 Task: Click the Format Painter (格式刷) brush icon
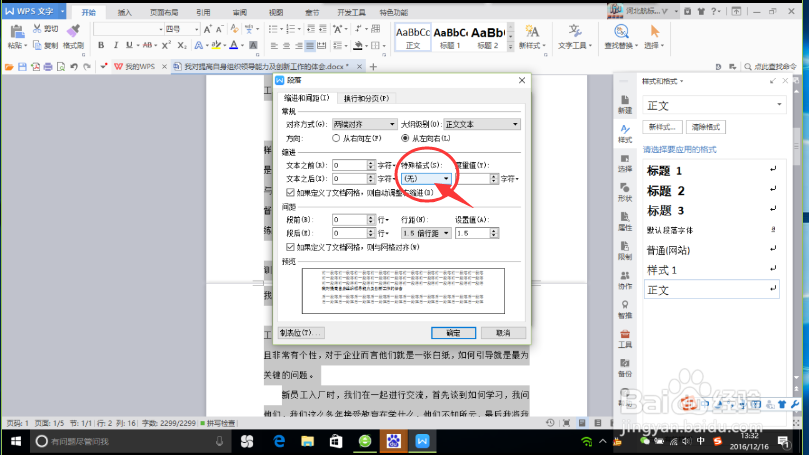73,31
